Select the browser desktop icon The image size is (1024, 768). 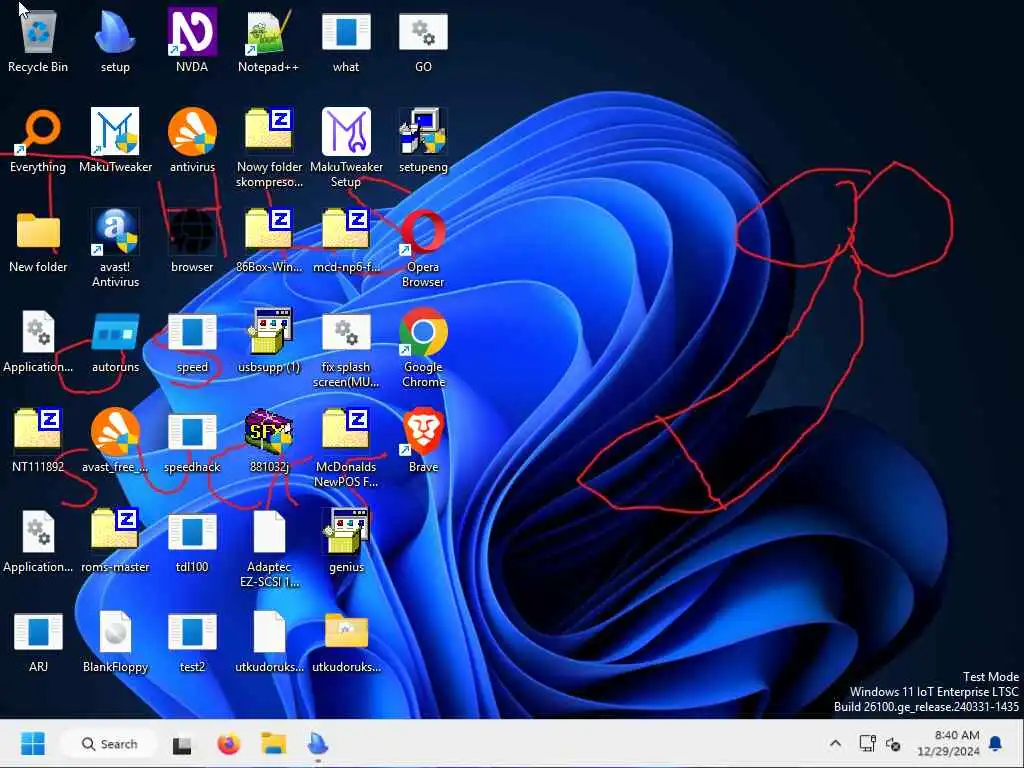[192, 240]
